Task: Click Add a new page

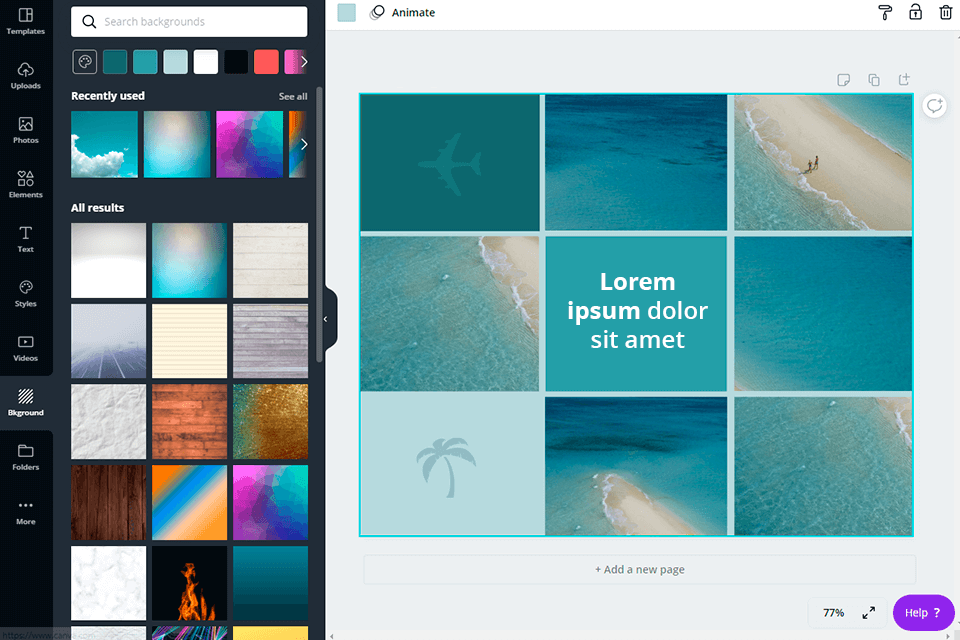Action: click(639, 570)
